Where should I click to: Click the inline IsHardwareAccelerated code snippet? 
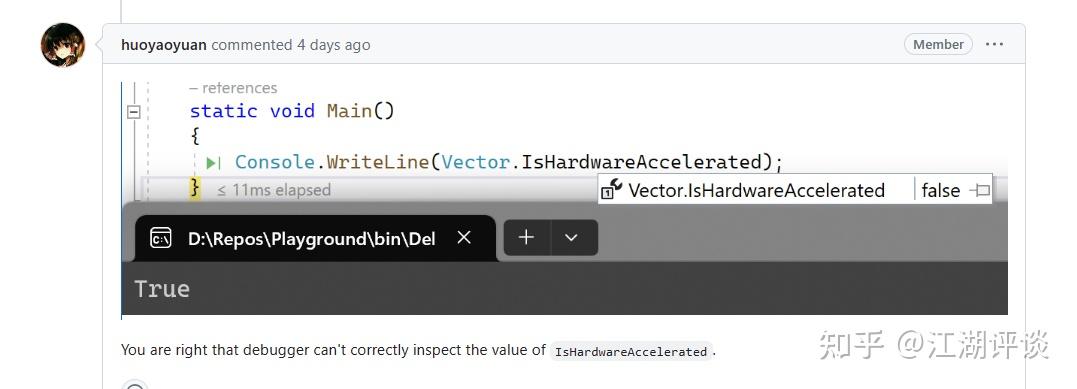coord(631,351)
